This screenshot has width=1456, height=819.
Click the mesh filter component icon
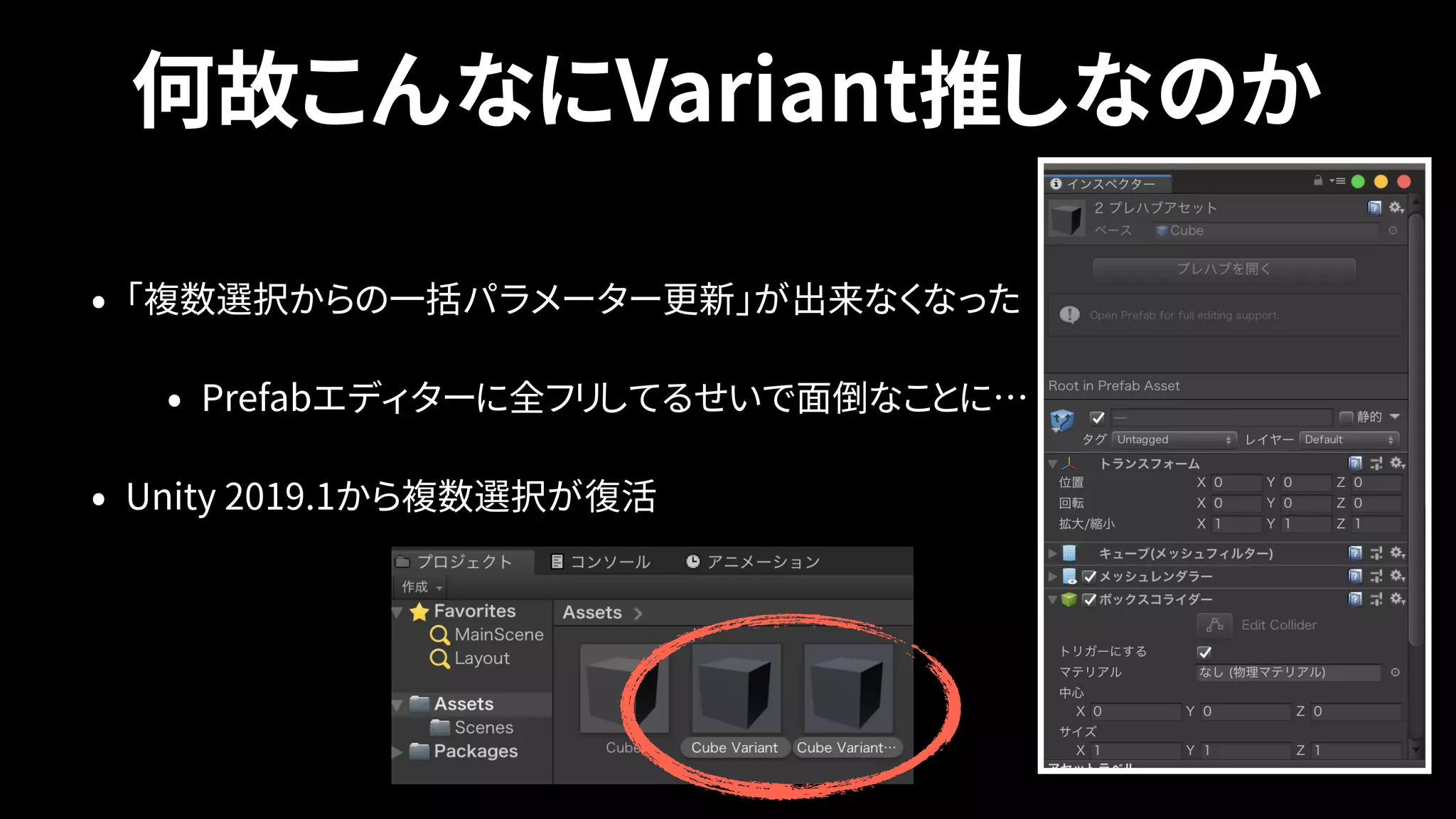pos(1069,553)
